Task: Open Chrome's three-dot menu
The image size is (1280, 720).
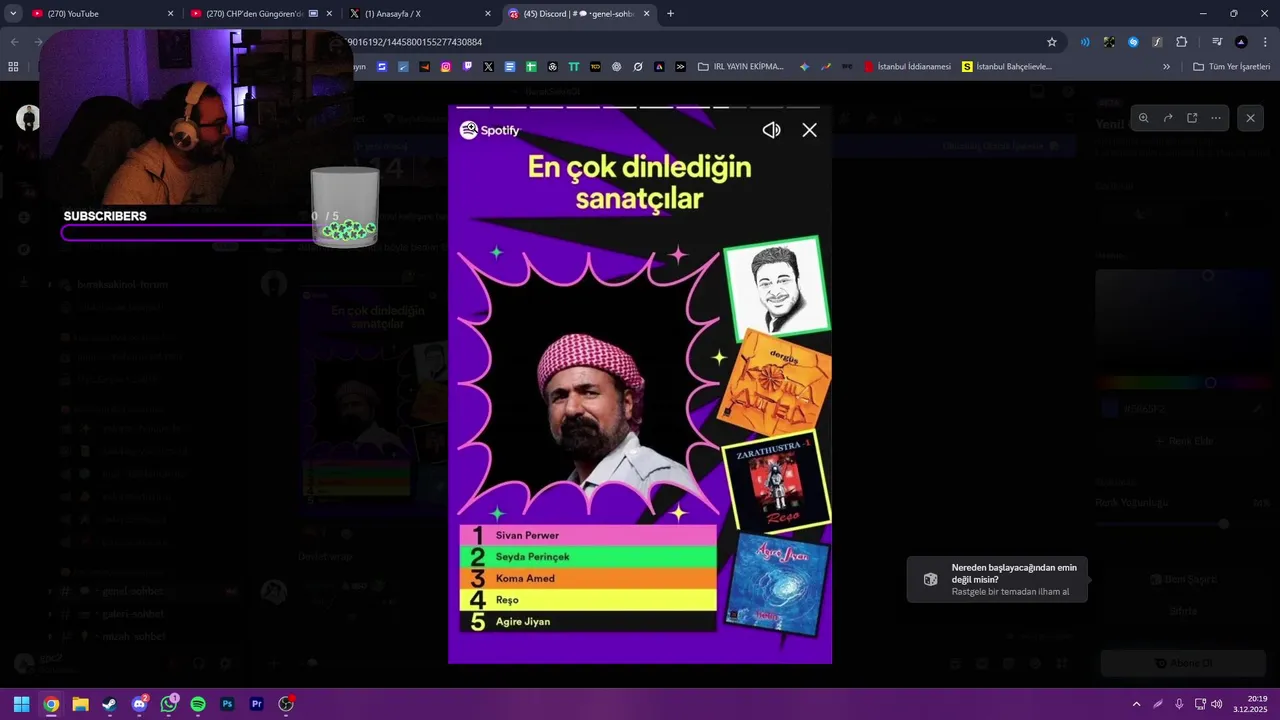Action: [x=1265, y=42]
